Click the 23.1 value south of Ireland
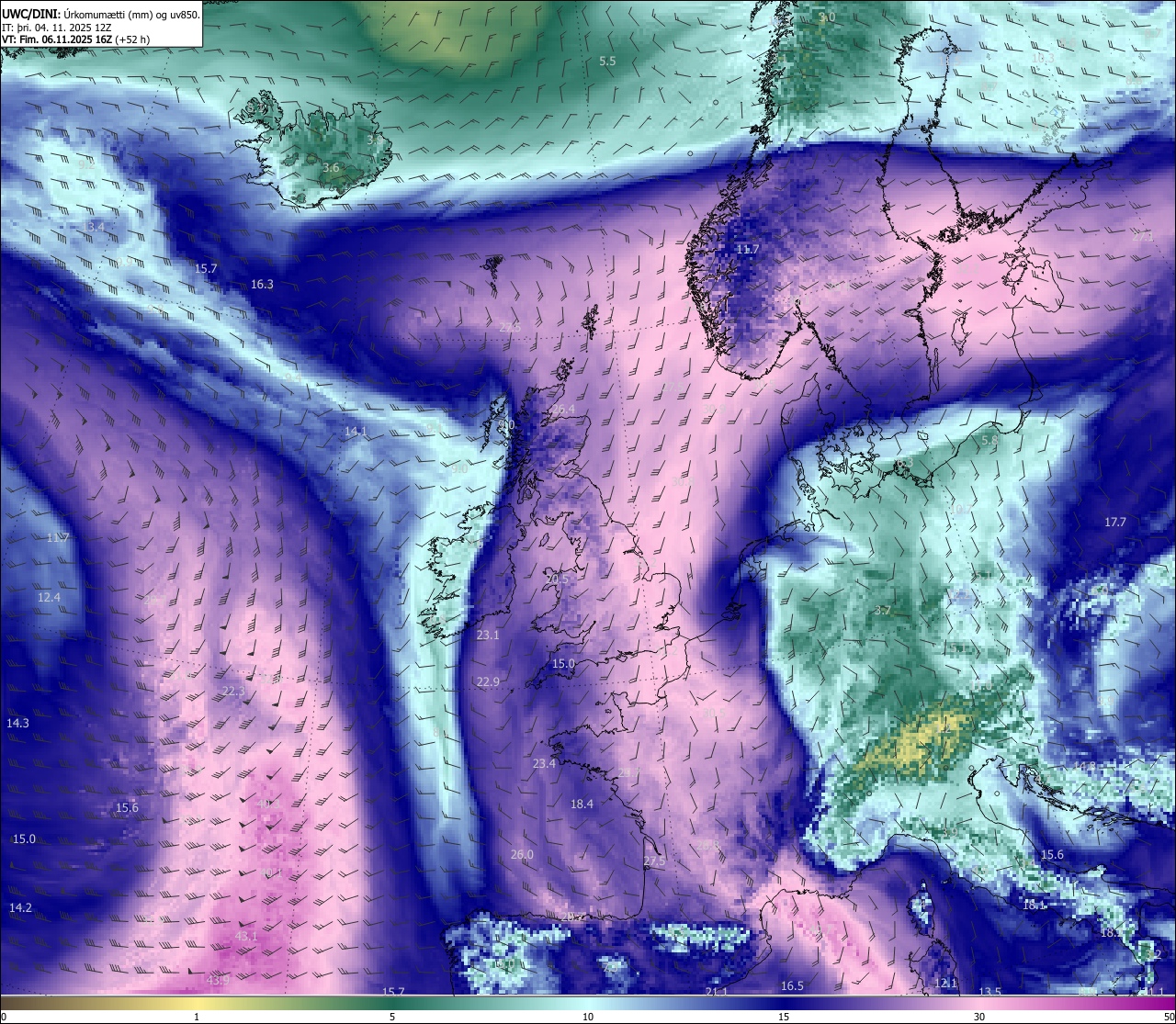The width and height of the screenshot is (1176, 1024). coord(488,635)
